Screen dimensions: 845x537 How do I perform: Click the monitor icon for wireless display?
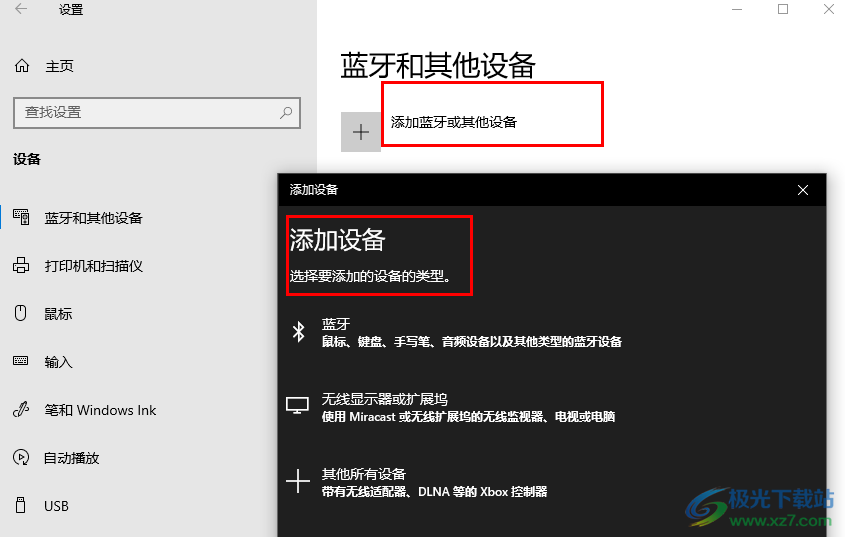[297, 405]
